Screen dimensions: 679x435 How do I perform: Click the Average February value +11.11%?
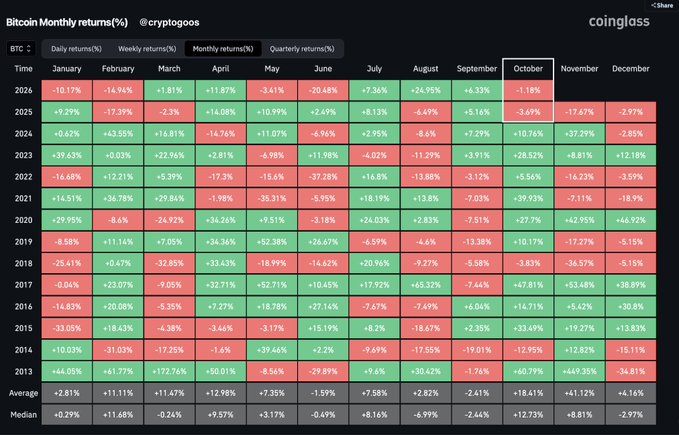click(x=118, y=393)
